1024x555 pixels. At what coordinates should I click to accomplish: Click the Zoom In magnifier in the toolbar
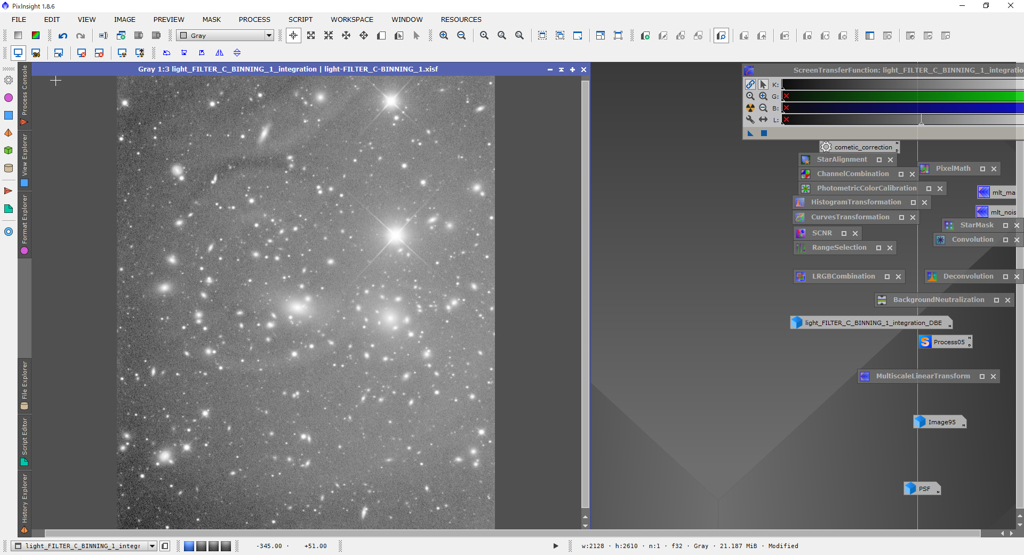point(443,36)
